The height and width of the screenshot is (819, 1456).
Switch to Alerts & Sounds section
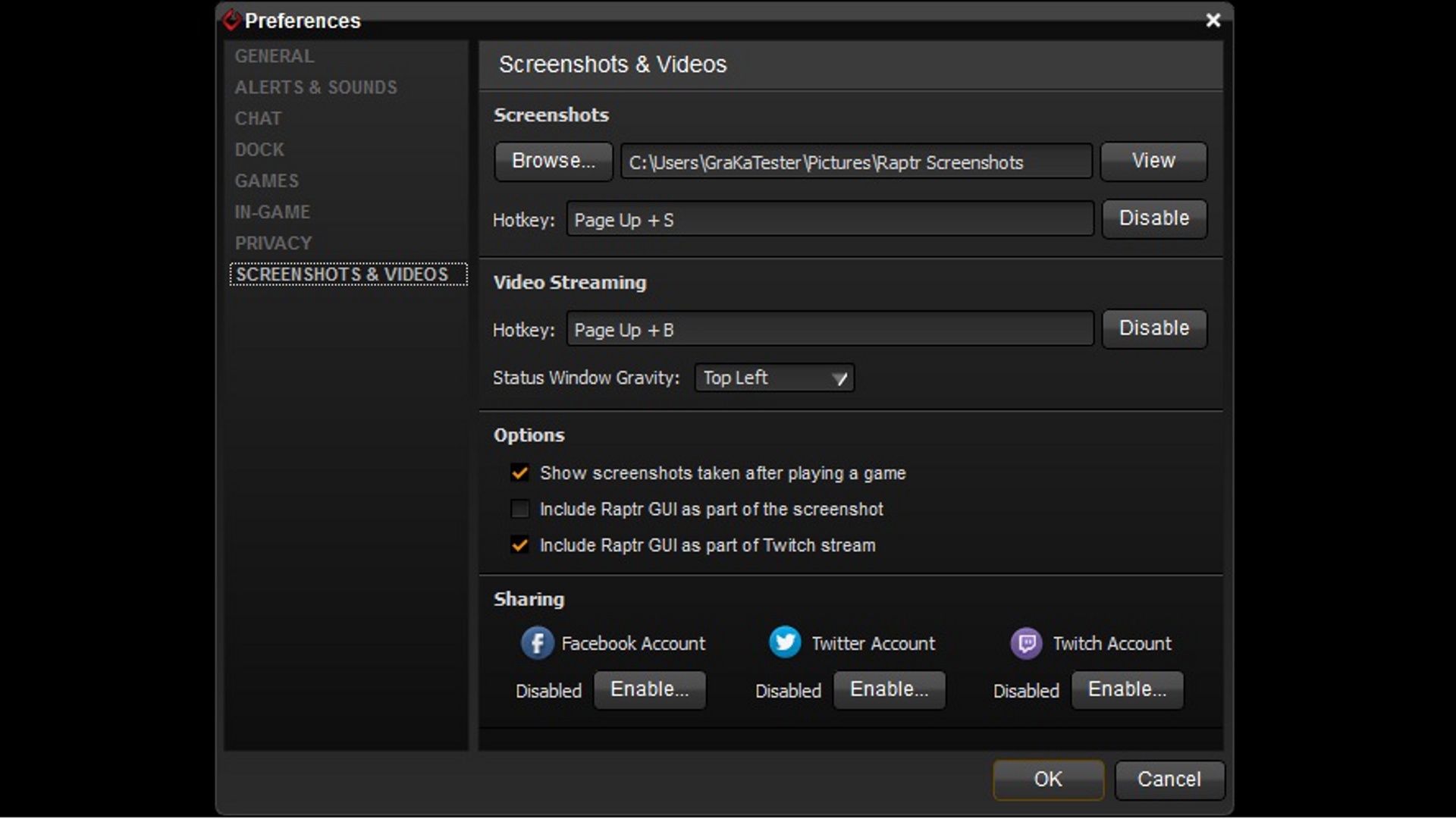coord(315,87)
